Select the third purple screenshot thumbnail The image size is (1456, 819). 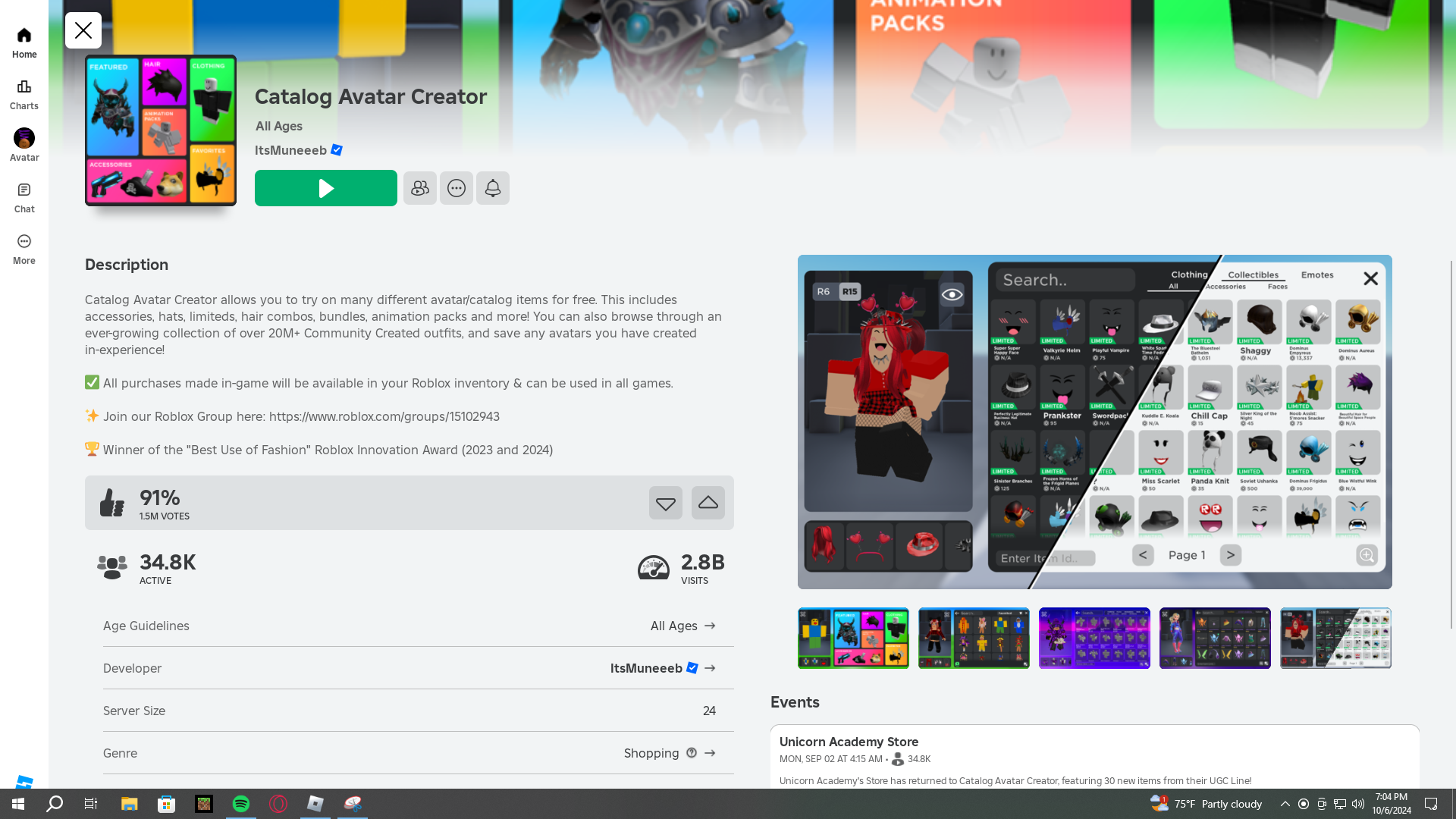[x=1094, y=638]
